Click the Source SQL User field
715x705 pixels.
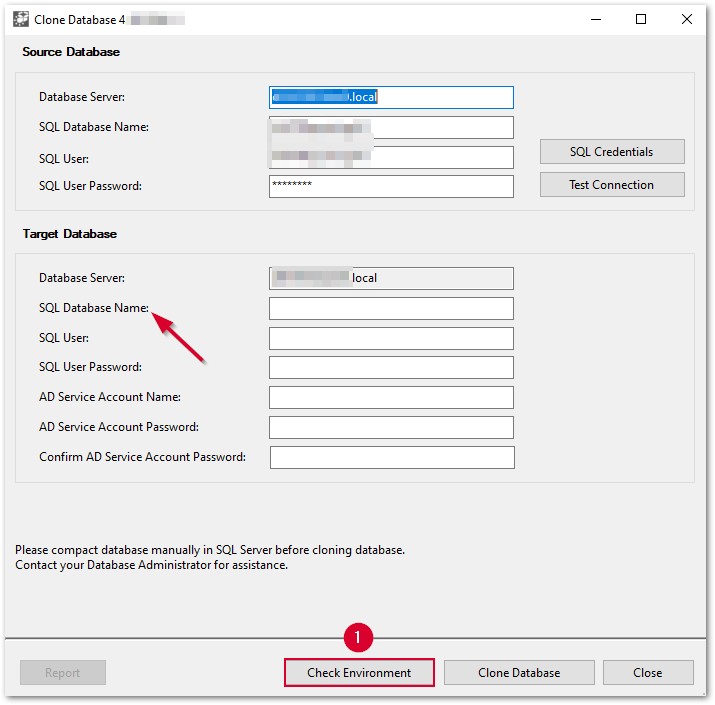(391, 157)
